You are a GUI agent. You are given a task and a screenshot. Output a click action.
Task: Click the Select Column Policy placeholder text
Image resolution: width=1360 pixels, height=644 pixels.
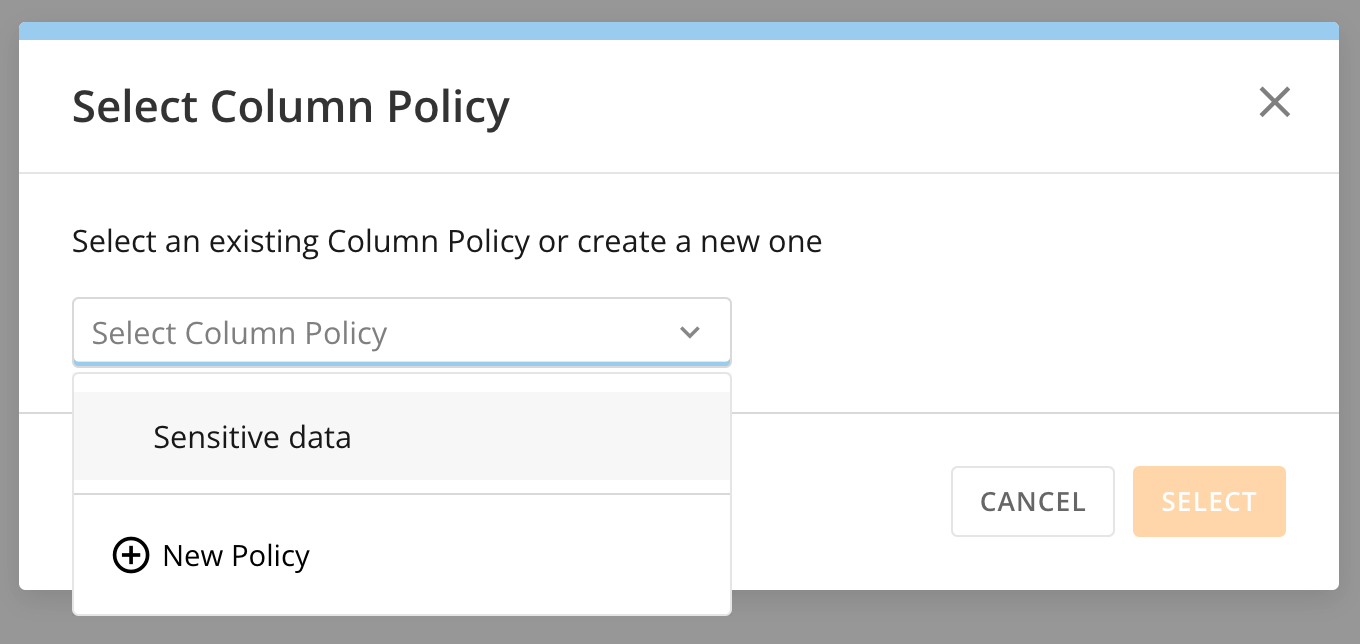point(239,332)
